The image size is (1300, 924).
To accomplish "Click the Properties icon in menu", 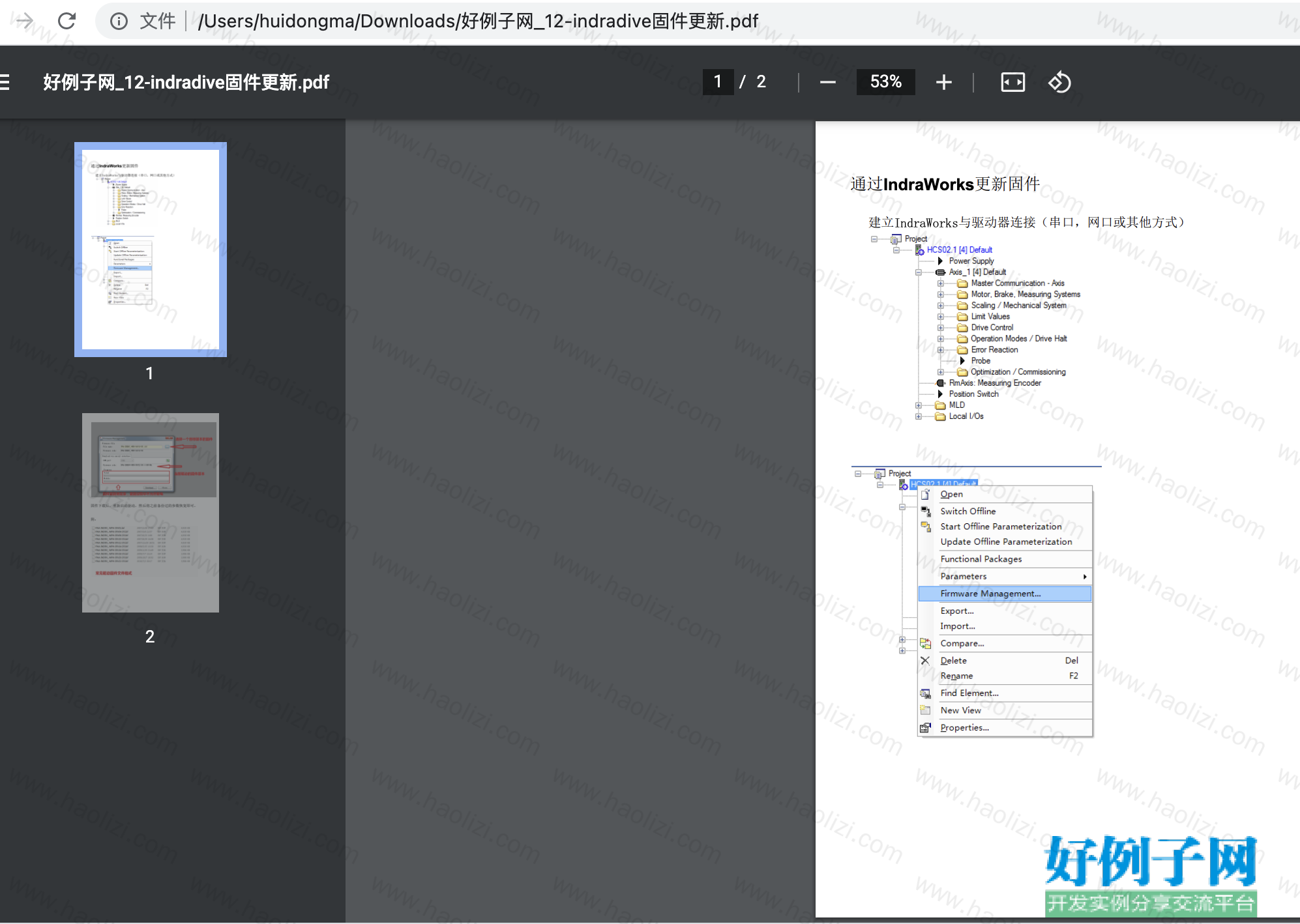I will click(925, 728).
